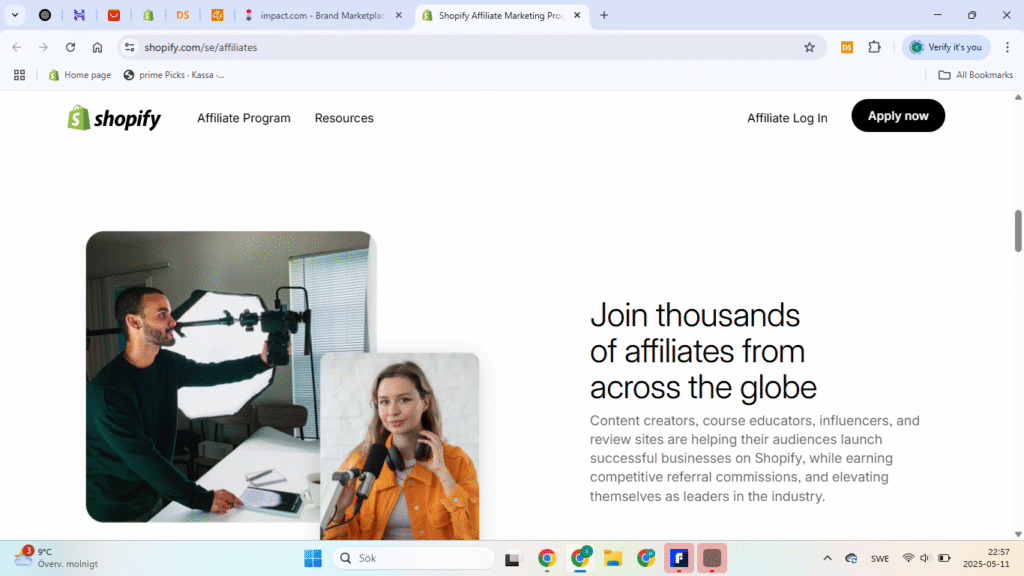Click the paragraph starting Content creators
Image resolution: width=1024 pixels, height=576 pixels.
coord(754,458)
